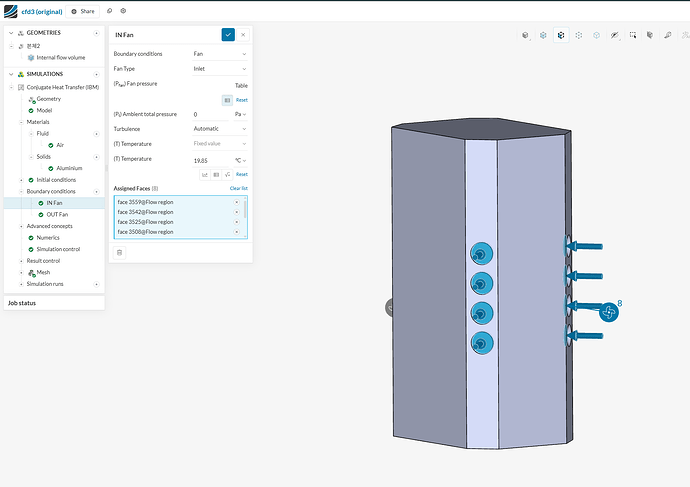Image resolution: width=690 pixels, height=487 pixels.
Task: Add a new geometry with plus icon
Action: pyautogui.click(x=96, y=33)
